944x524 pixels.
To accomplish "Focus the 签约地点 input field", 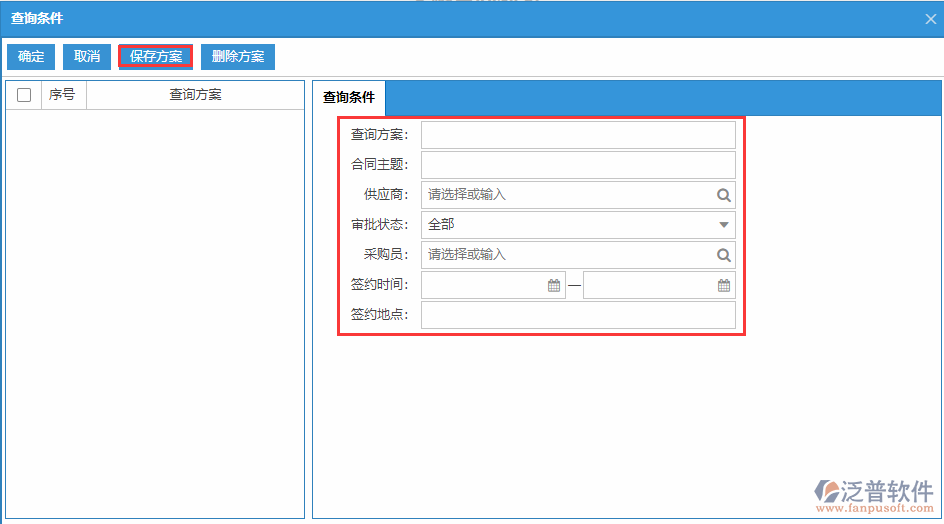I will pyautogui.click(x=578, y=315).
